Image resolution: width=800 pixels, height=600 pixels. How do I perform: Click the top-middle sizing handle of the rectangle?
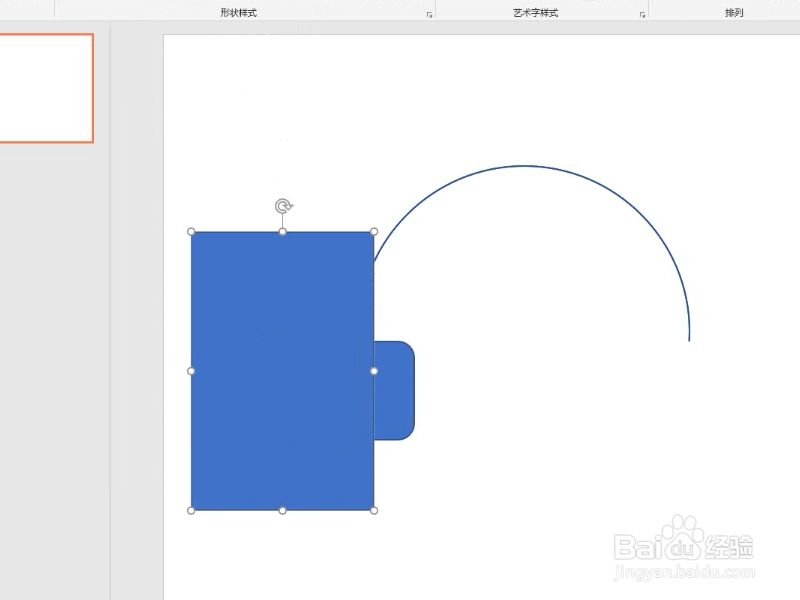click(283, 232)
